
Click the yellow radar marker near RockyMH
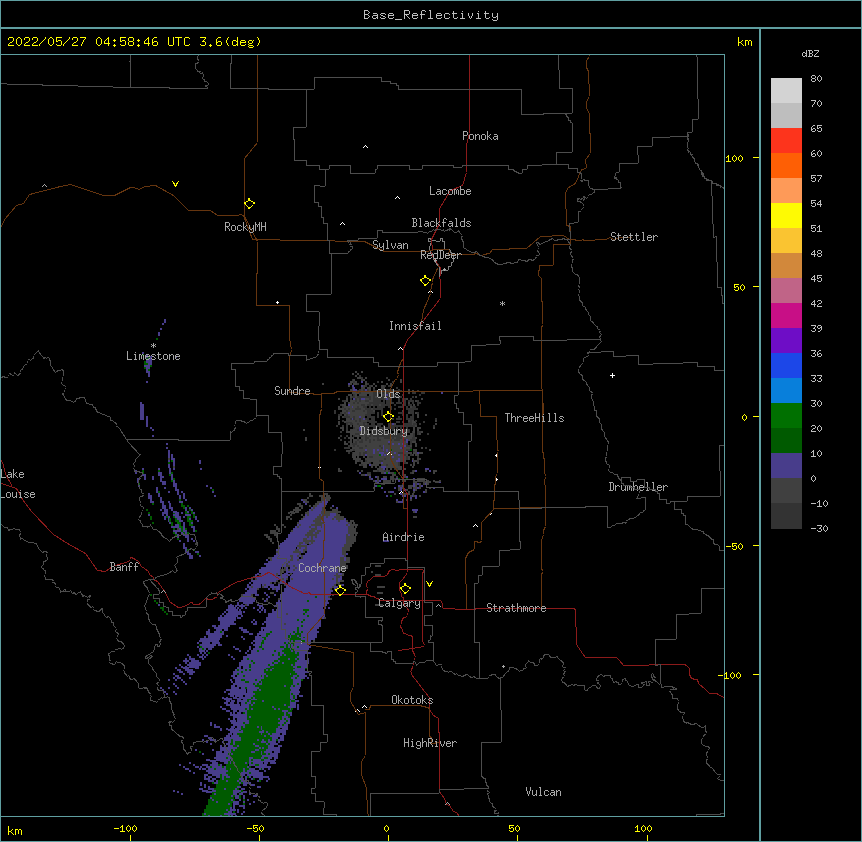[250, 204]
